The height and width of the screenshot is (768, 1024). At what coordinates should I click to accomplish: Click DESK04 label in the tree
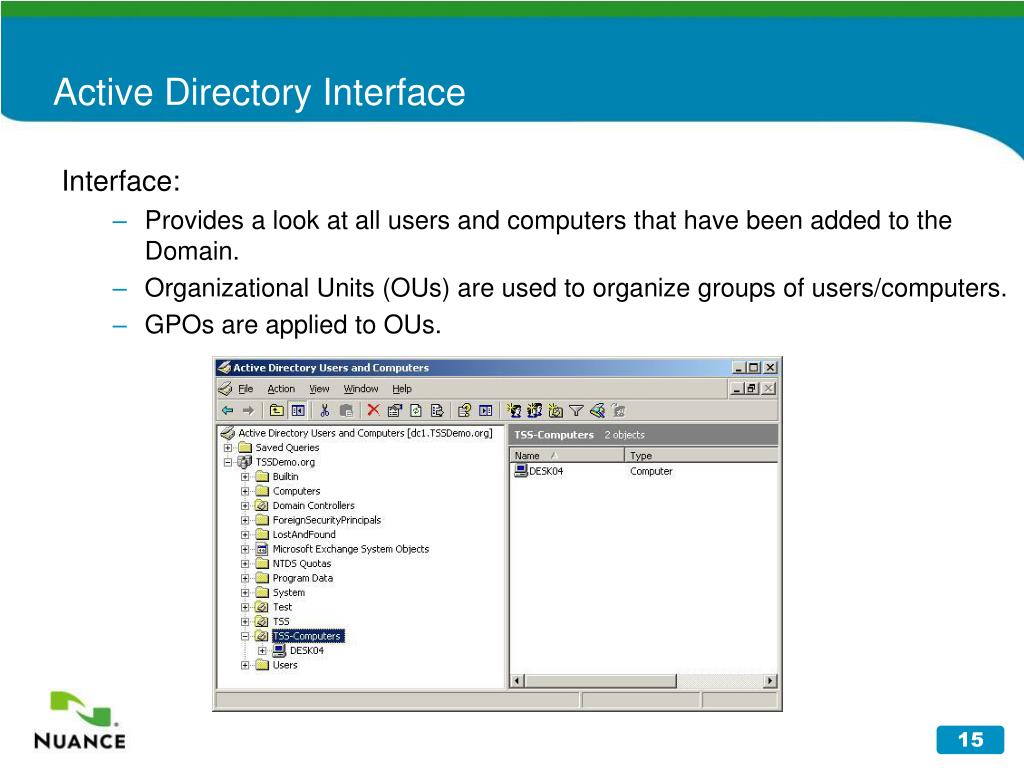click(307, 650)
